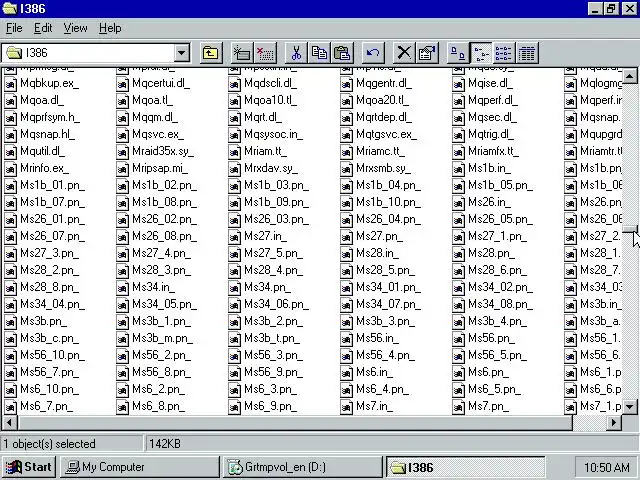The height and width of the screenshot is (480, 640).
Task: Select the file name Mrinfo.ex_
Action: click(44, 169)
